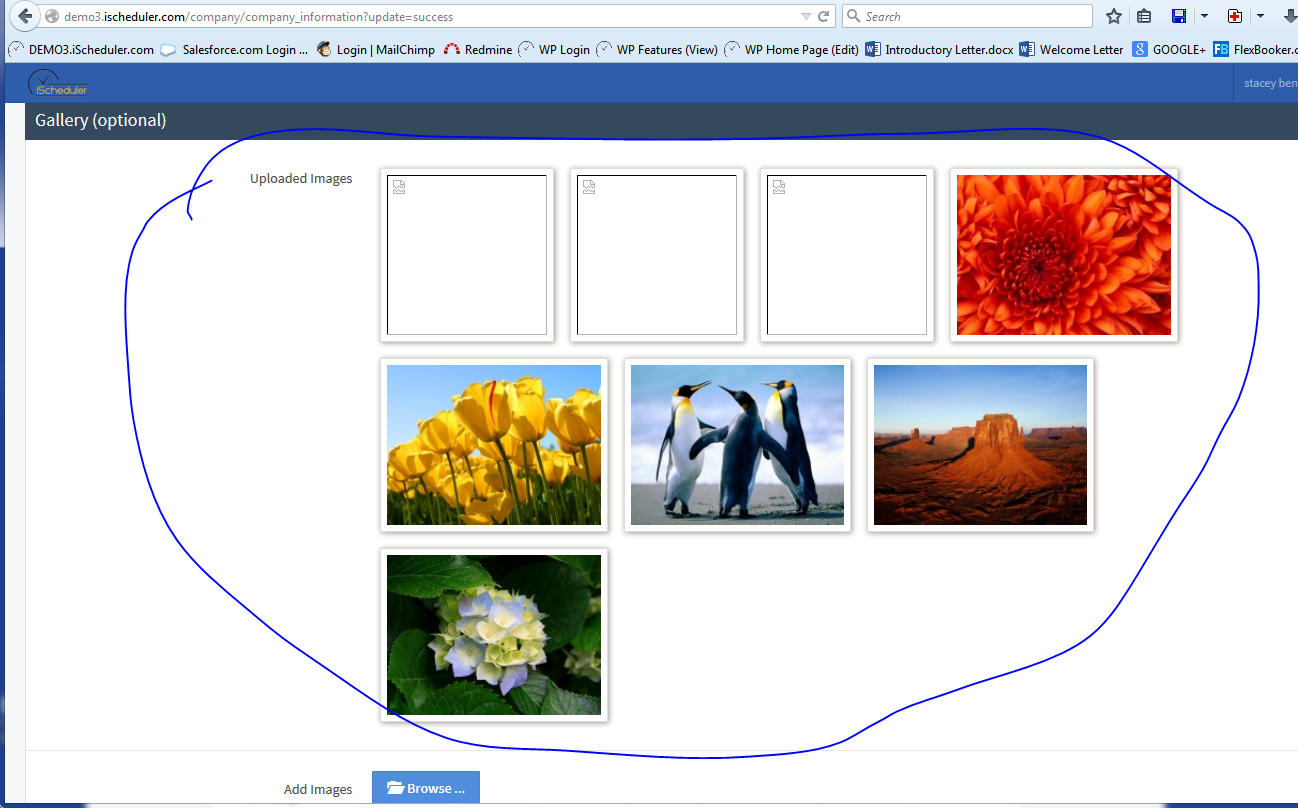Open WP Home Page (Edit) bookmark
Image resolution: width=1298 pixels, height=808 pixels.
[x=791, y=49]
